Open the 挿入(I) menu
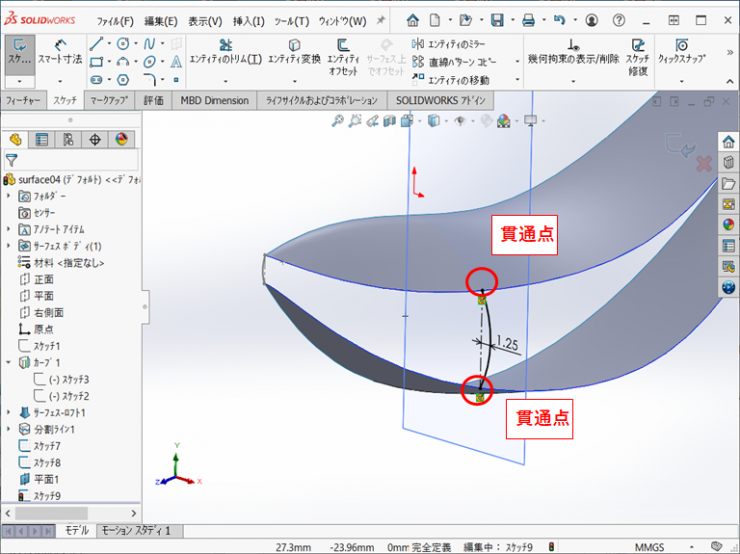740x554 pixels. pos(248,21)
